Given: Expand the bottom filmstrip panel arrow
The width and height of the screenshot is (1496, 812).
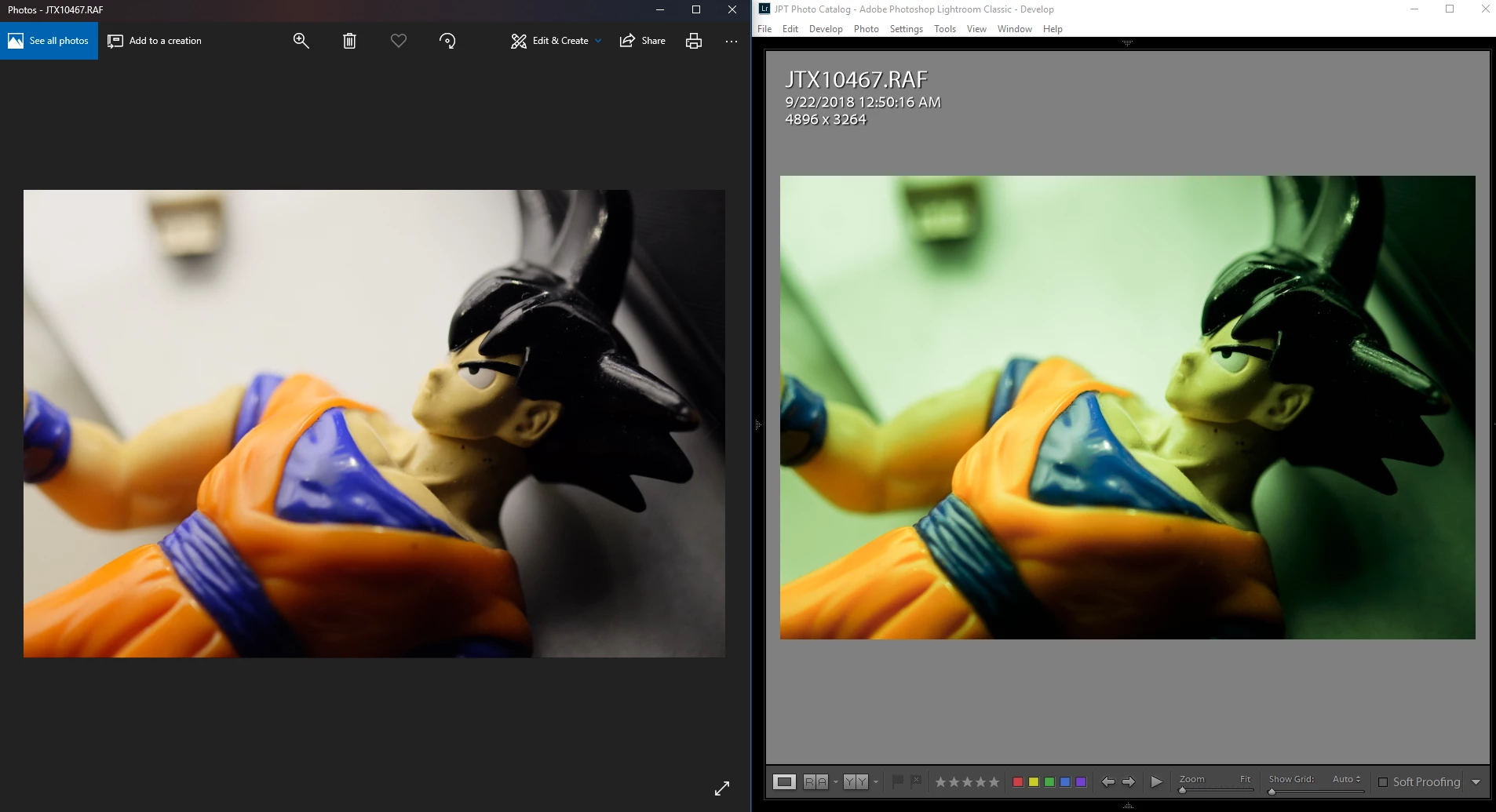Looking at the screenshot, I should (x=1127, y=806).
